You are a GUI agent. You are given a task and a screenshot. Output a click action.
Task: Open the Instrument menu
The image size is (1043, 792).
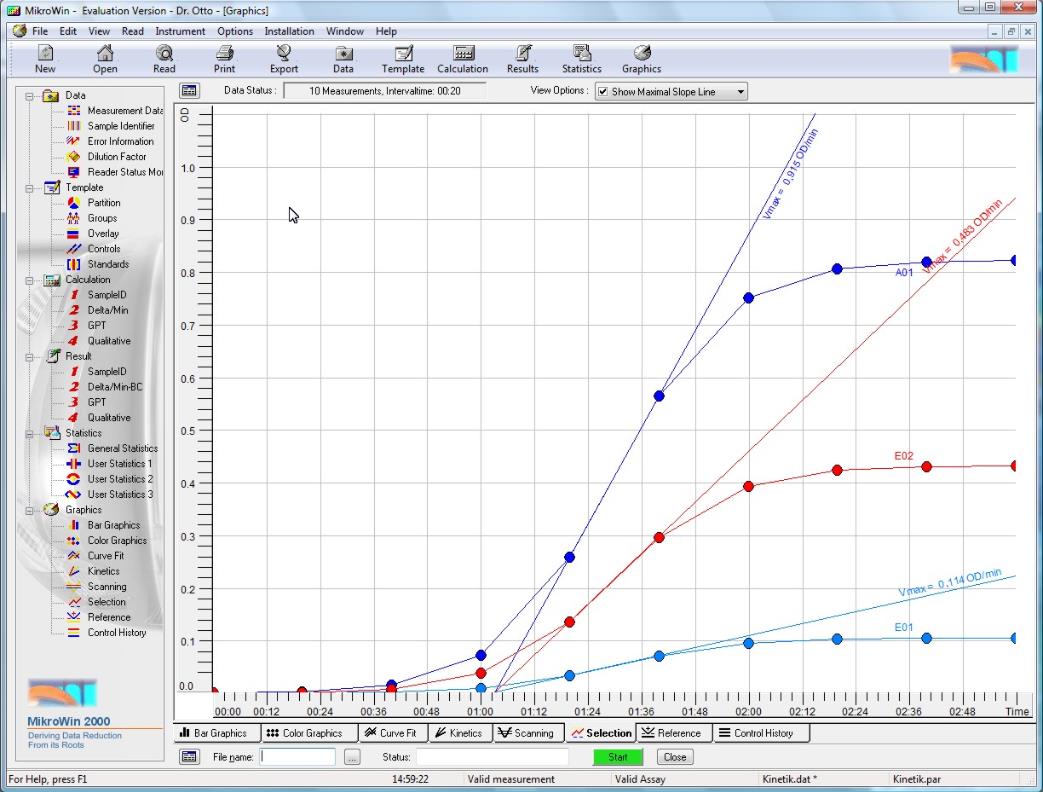[x=180, y=31]
